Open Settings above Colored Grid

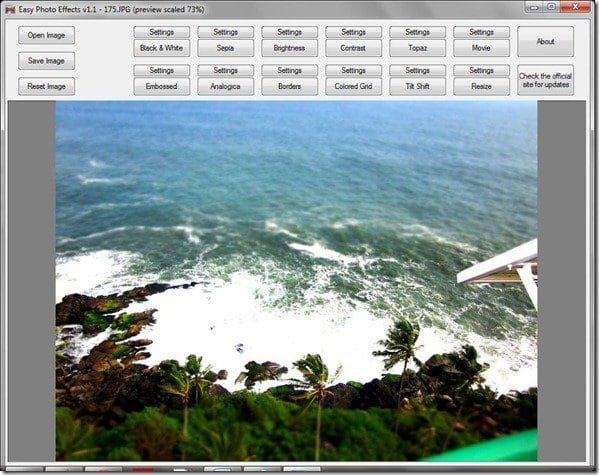[x=353, y=70]
